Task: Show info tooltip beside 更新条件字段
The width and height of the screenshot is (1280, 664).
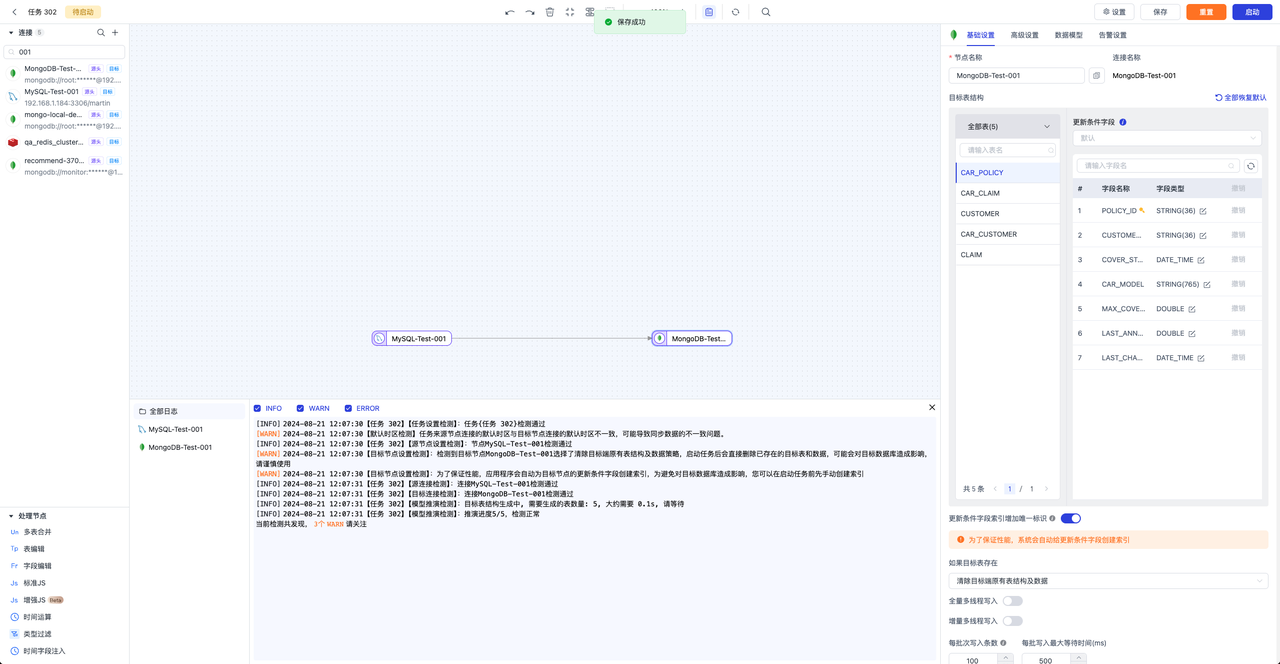Action: click(1123, 122)
